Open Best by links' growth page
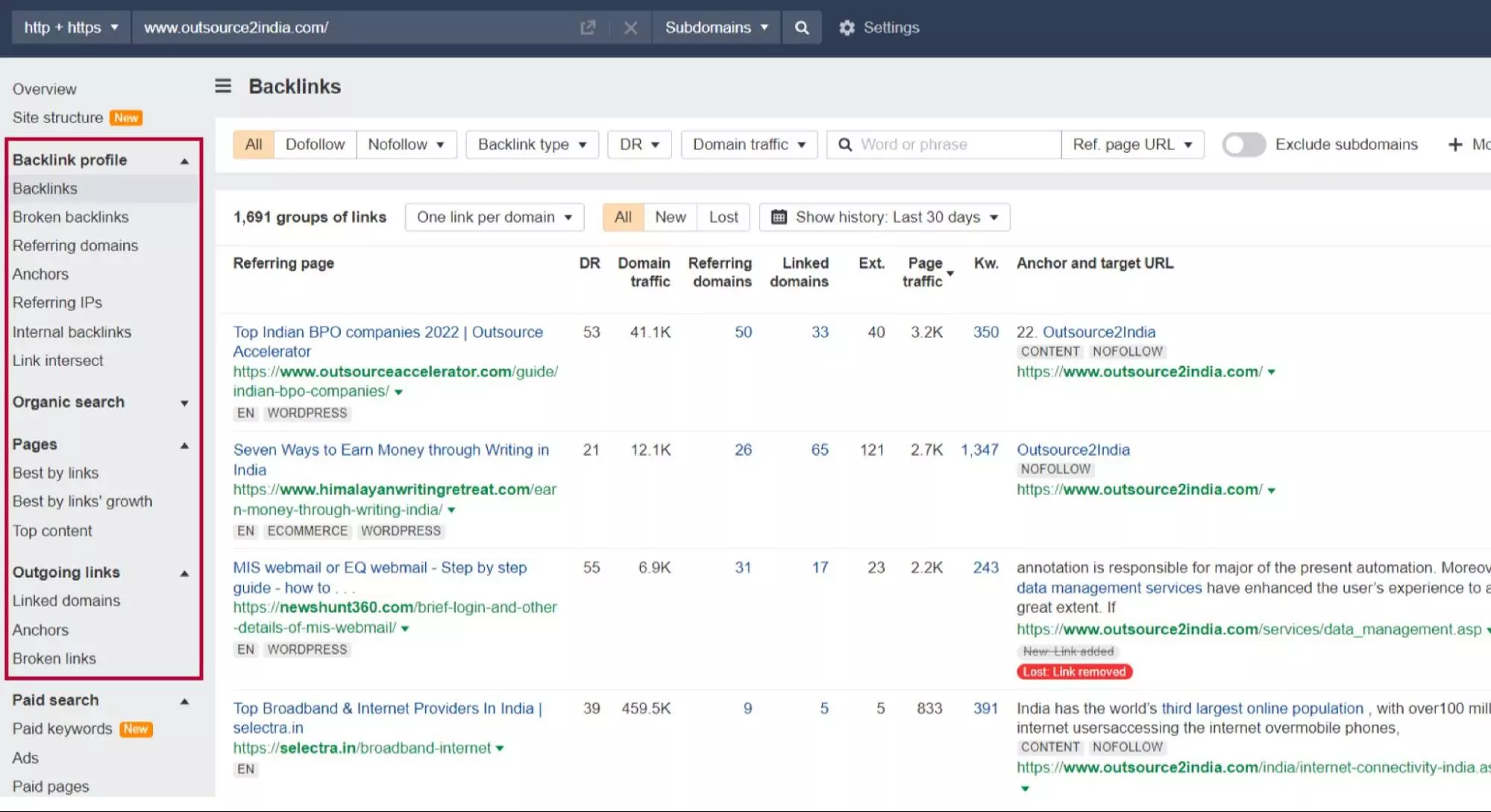The image size is (1491, 812). (83, 501)
